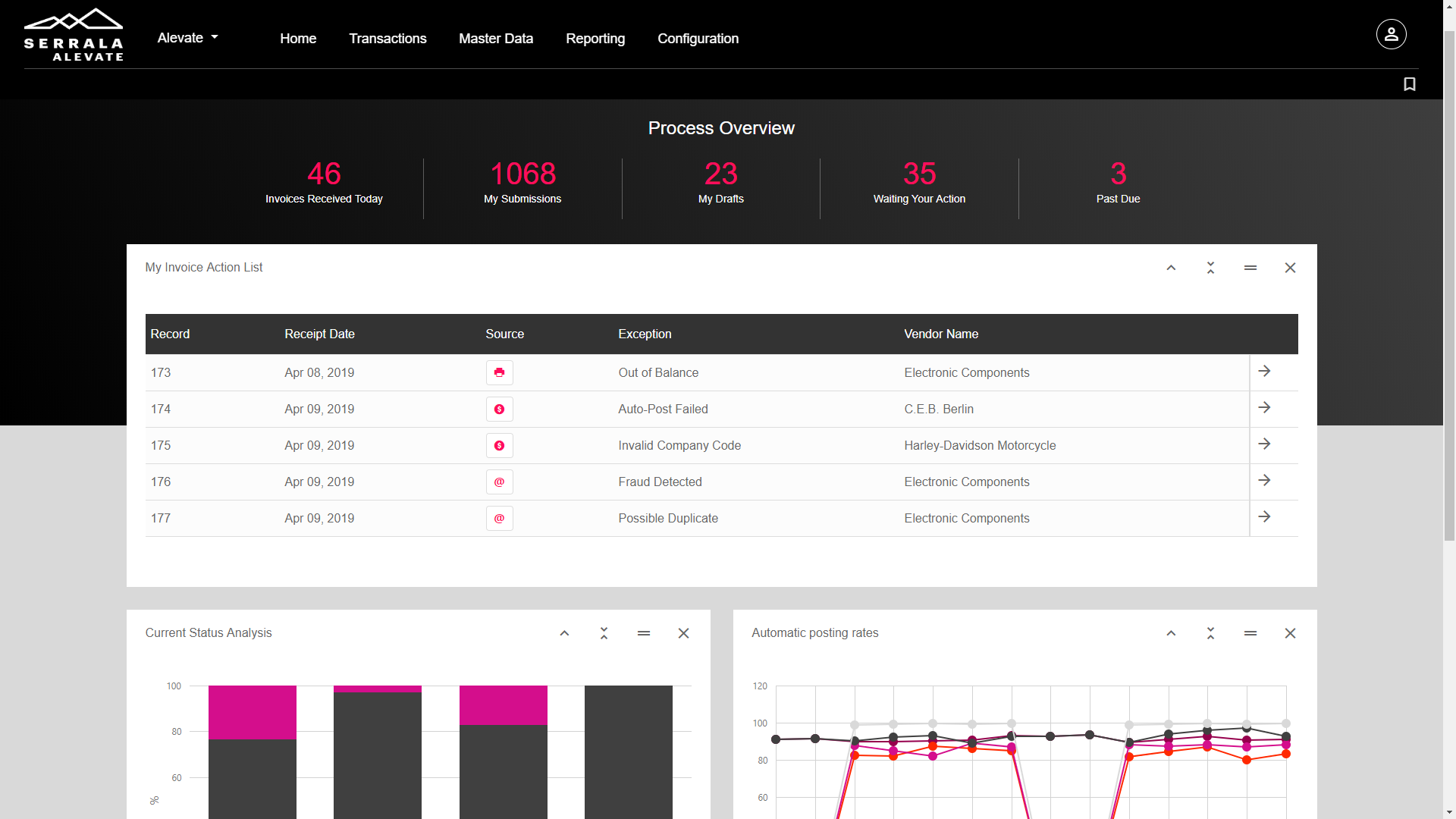This screenshot has width=1456, height=819.
Task: Collapse the Current Status Analysis widget
Action: pyautogui.click(x=564, y=633)
